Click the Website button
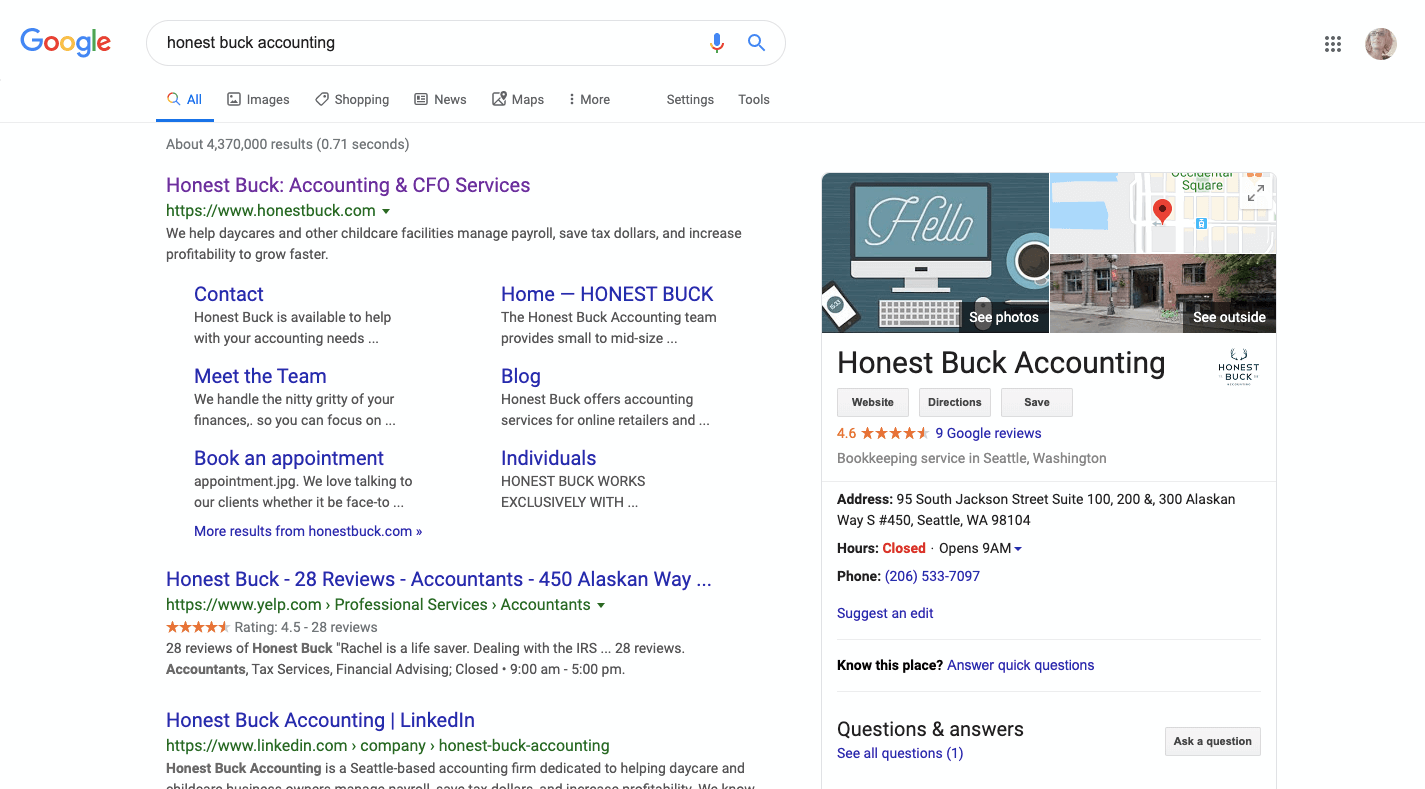This screenshot has height=789, width=1425. pos(873,402)
